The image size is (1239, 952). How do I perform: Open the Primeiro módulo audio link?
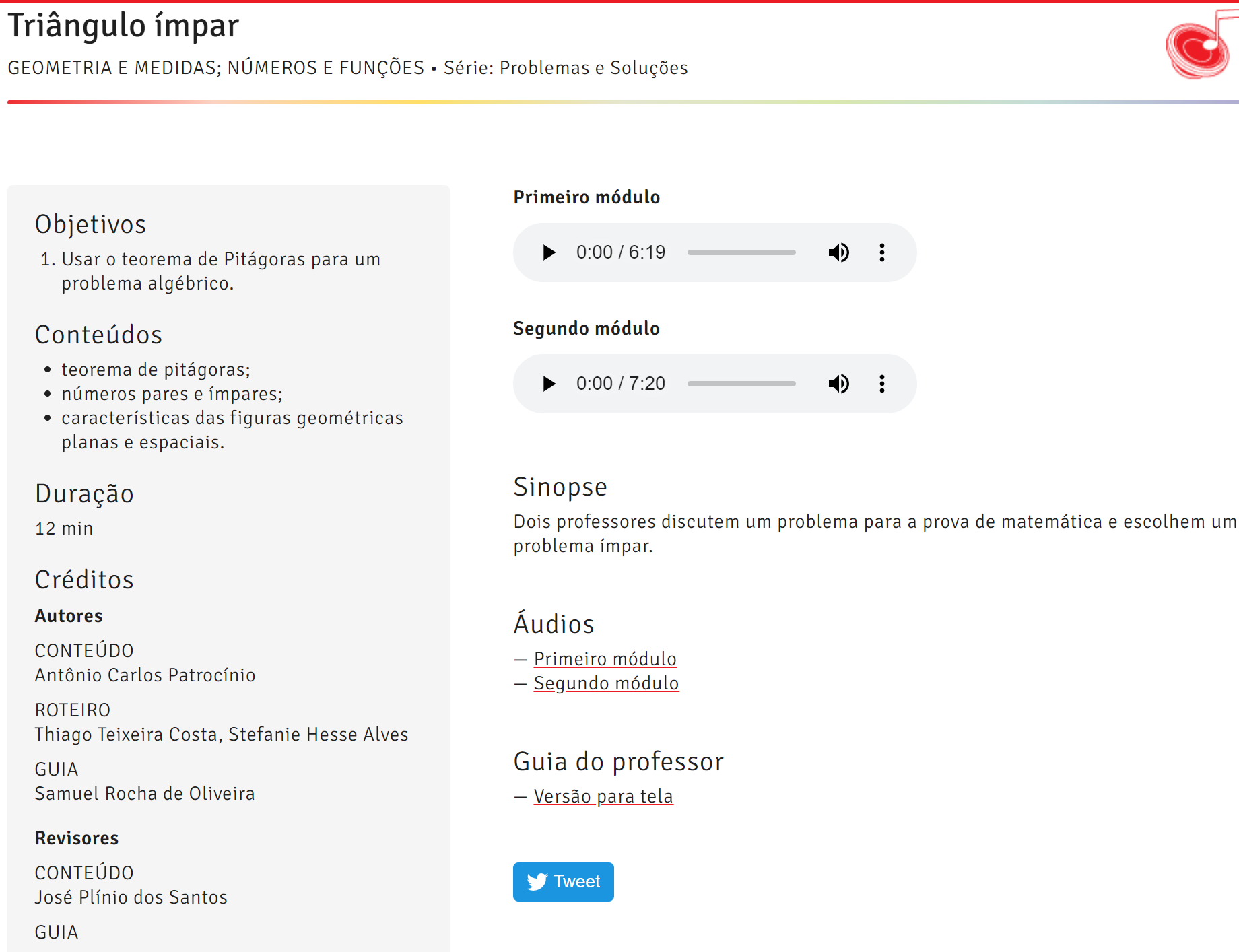pos(605,658)
